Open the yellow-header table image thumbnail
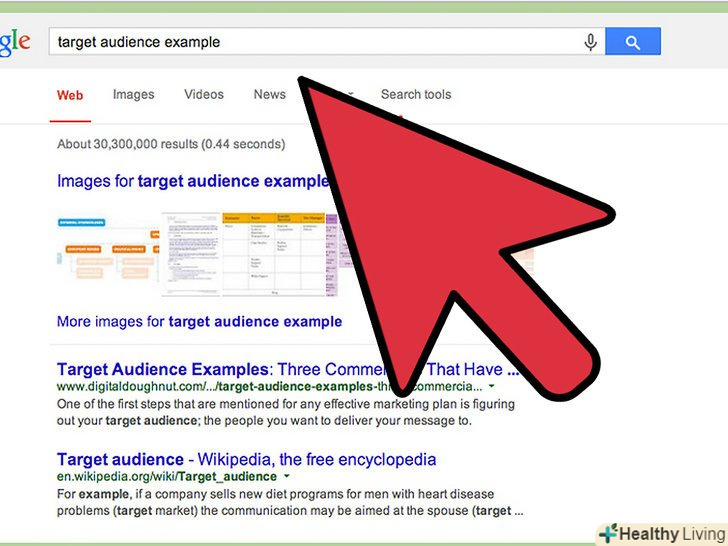The width and height of the screenshot is (728, 546). click(x=273, y=254)
